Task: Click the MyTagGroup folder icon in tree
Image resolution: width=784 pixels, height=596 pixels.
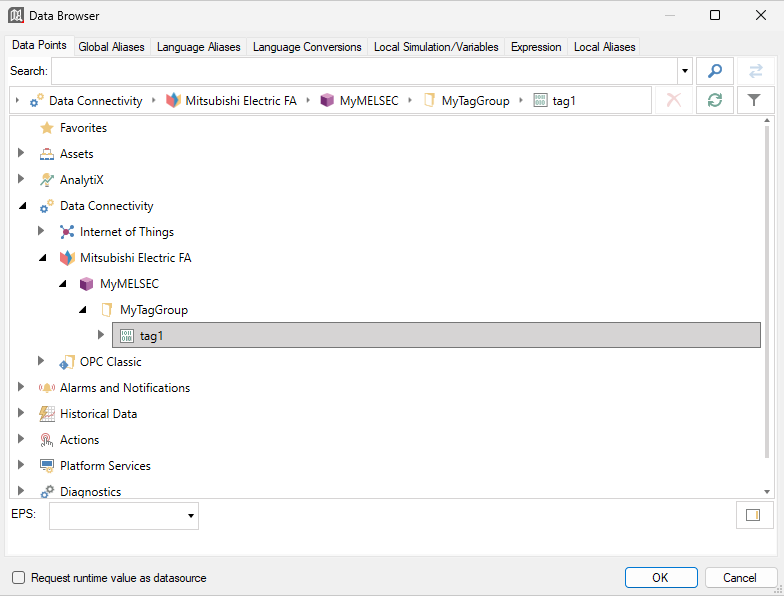Action: pyautogui.click(x=106, y=310)
